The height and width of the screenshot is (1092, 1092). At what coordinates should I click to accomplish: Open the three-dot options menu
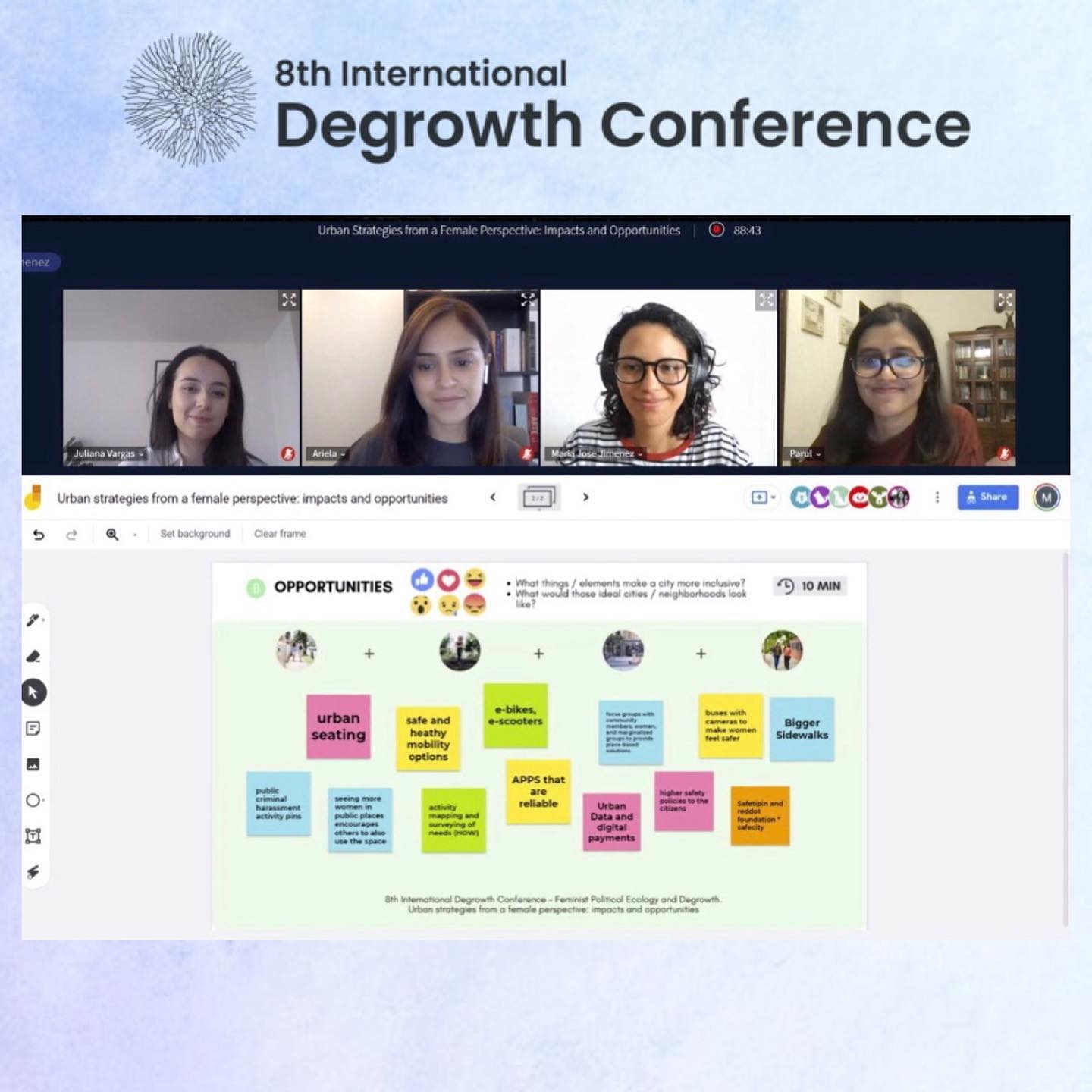[x=938, y=497]
